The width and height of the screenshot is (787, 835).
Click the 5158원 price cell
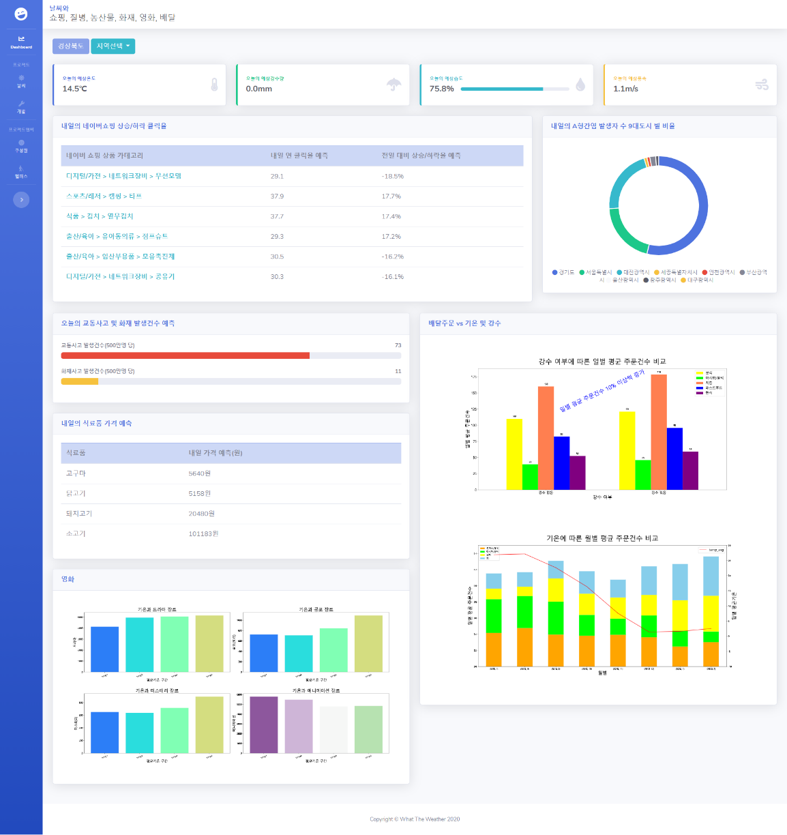coord(200,493)
